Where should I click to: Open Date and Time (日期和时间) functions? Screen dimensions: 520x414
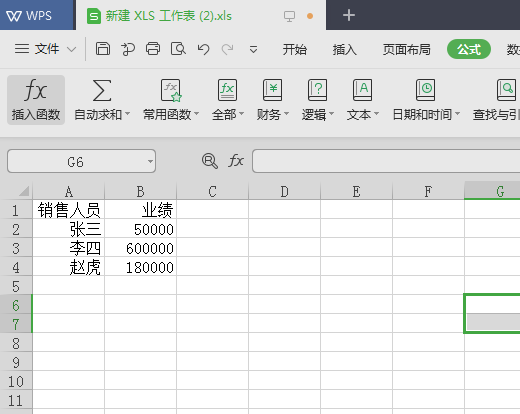click(425, 90)
